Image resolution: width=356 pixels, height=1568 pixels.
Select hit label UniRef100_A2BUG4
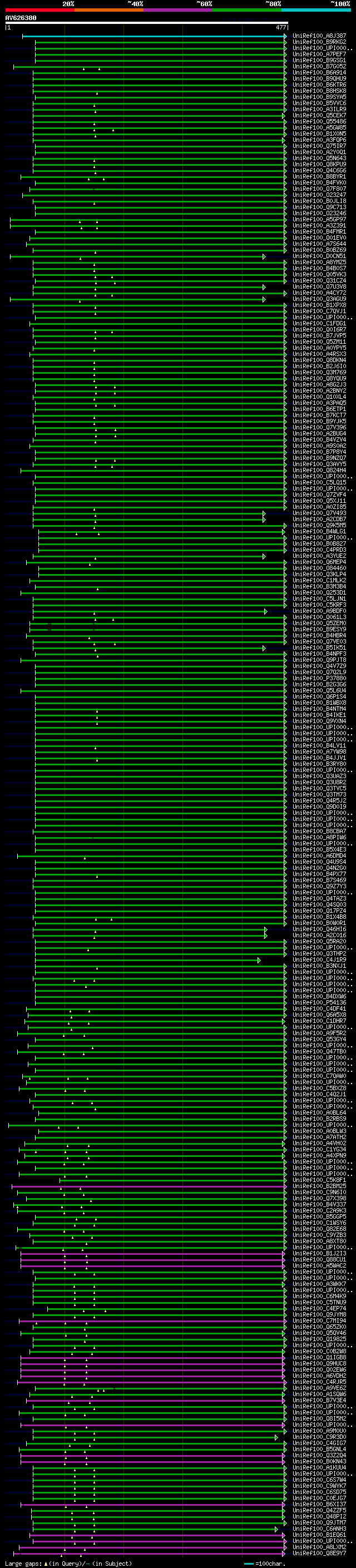319,433
